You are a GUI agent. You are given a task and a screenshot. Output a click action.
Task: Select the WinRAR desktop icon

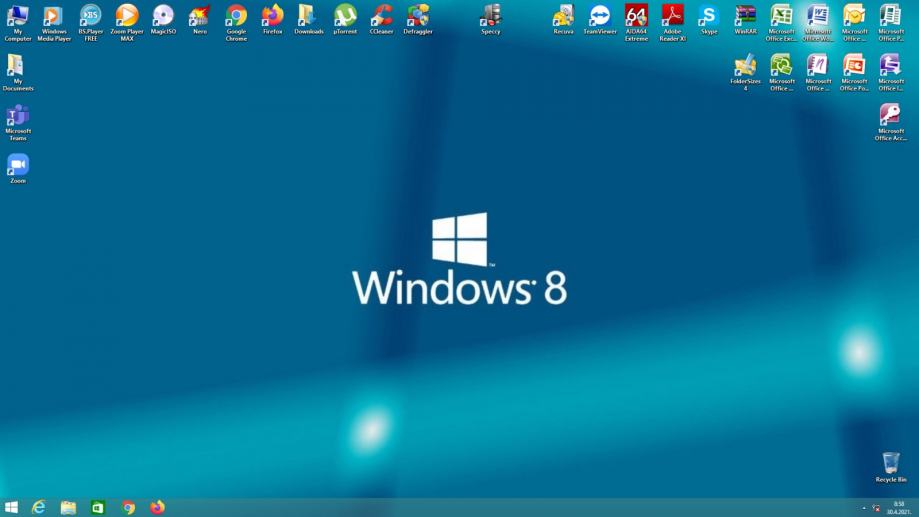click(x=746, y=19)
